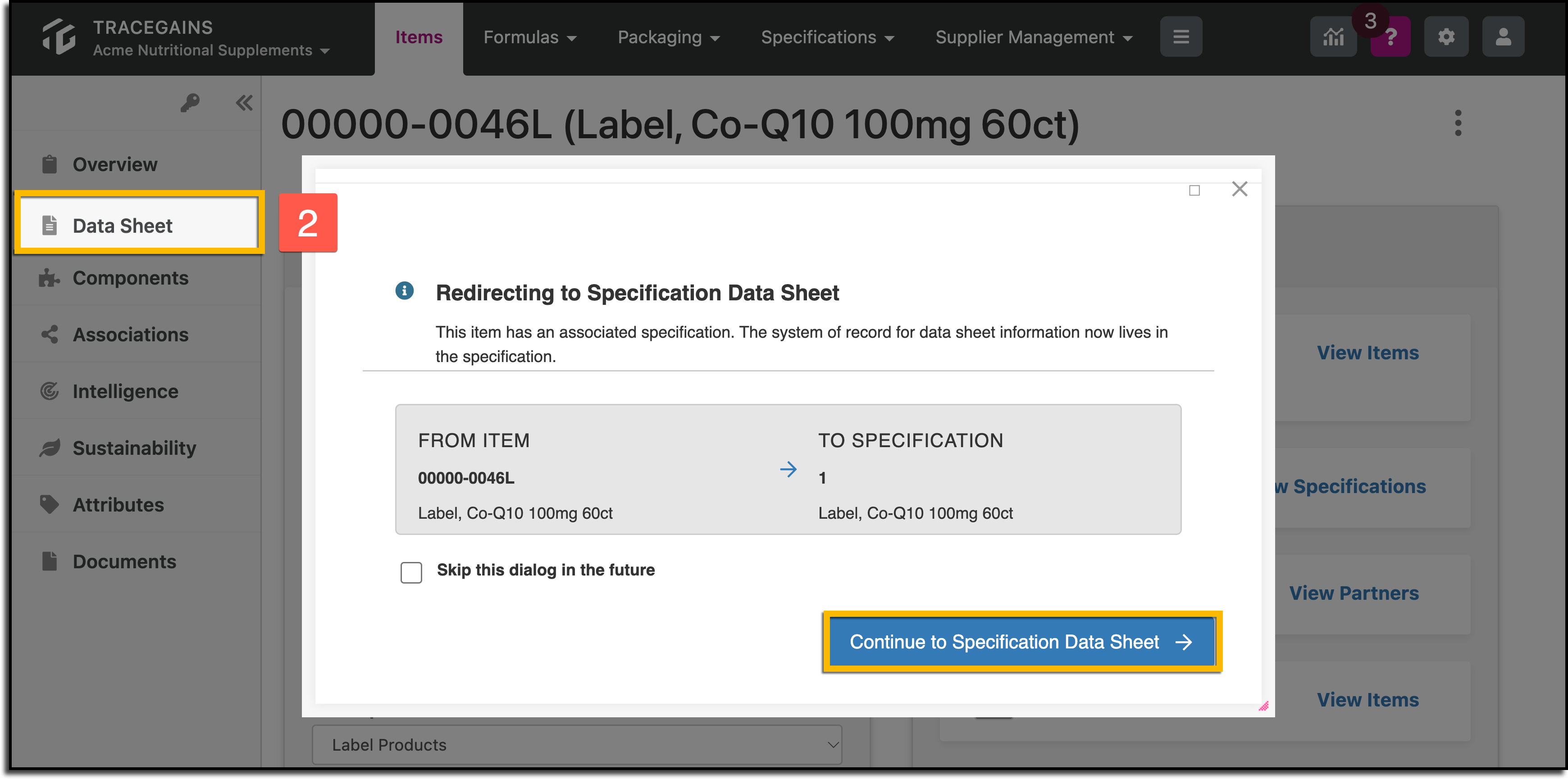Click Continue to Specification Data Sheet
This screenshot has height=779, width=1568.
(x=1021, y=642)
